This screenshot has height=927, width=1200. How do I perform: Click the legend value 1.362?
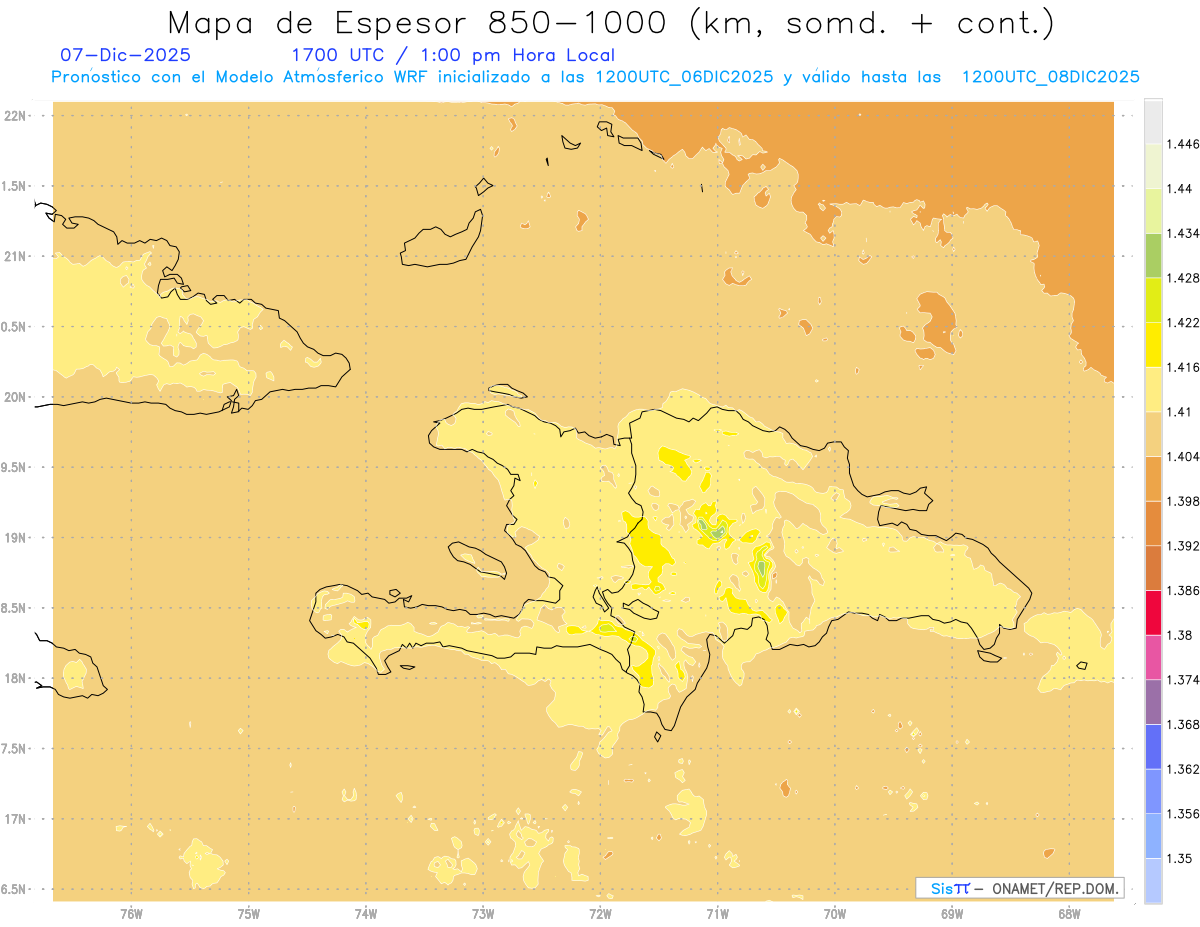[x=1183, y=769]
